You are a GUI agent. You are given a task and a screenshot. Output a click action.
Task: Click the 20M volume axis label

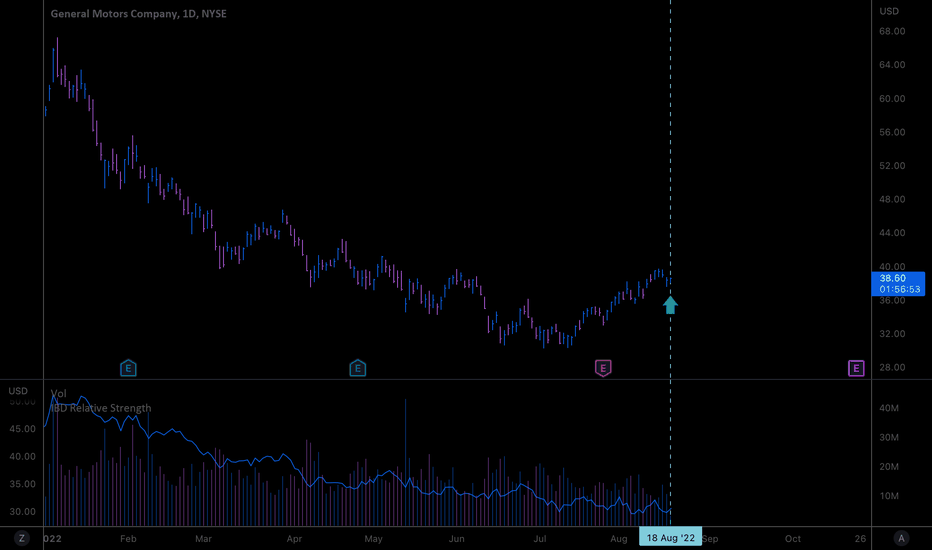pyautogui.click(x=889, y=466)
